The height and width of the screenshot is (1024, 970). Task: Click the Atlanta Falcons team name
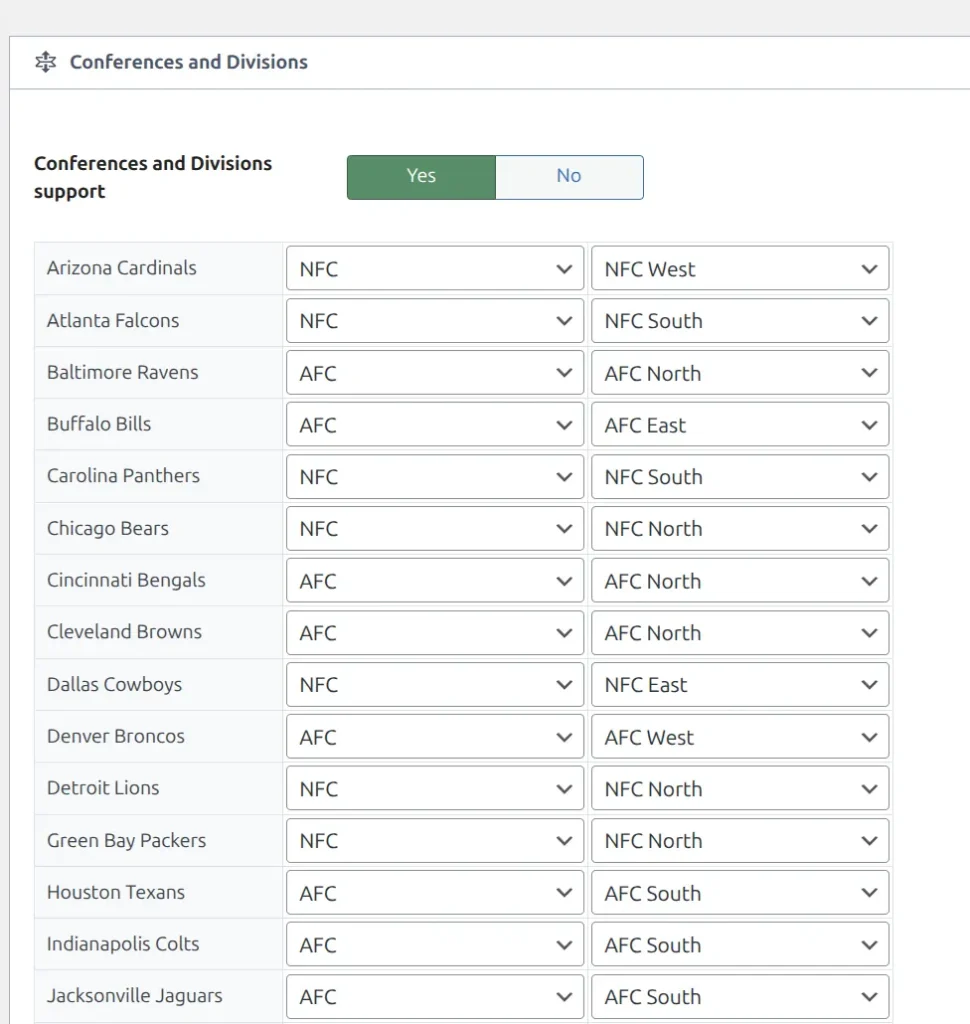pos(113,320)
